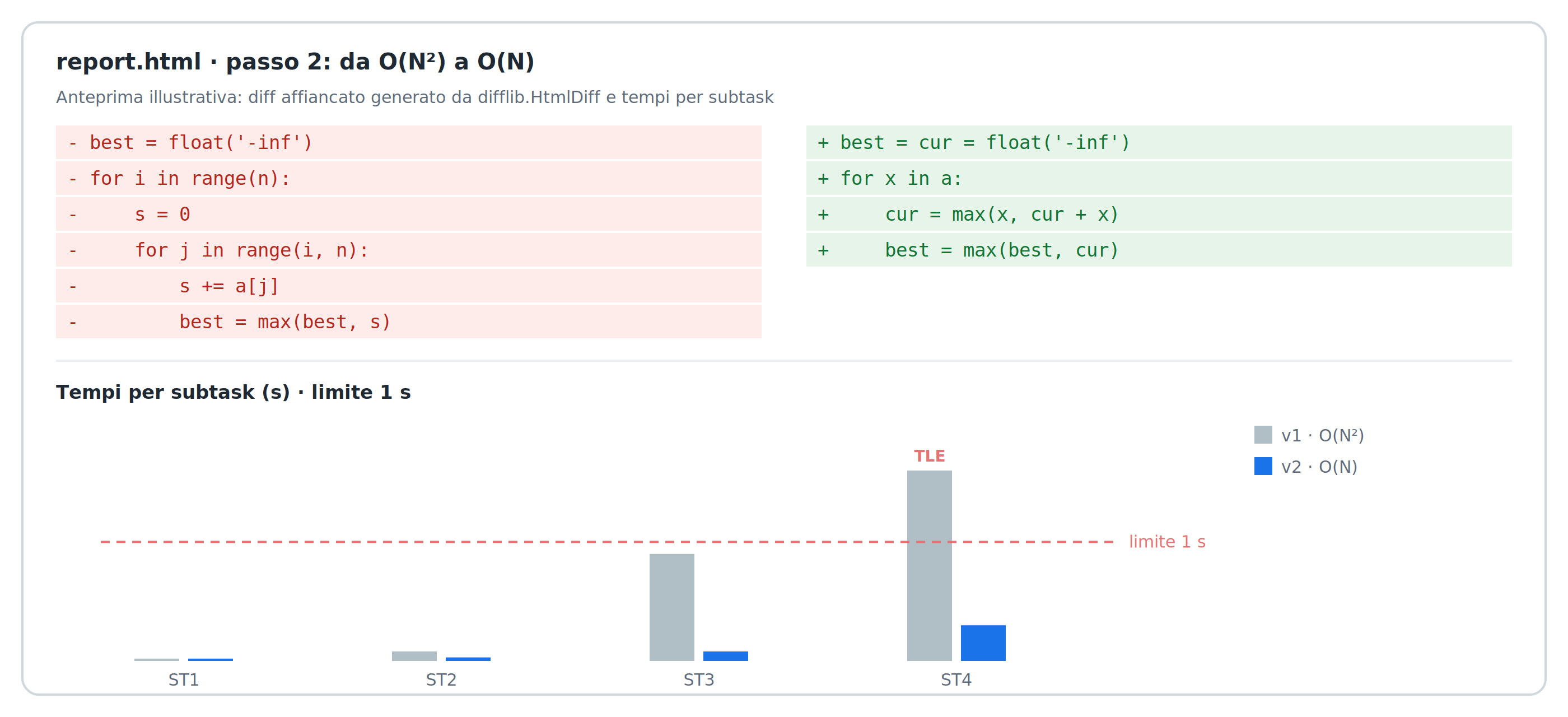Click the ST1 axis label
1568x717 pixels.
184,680
